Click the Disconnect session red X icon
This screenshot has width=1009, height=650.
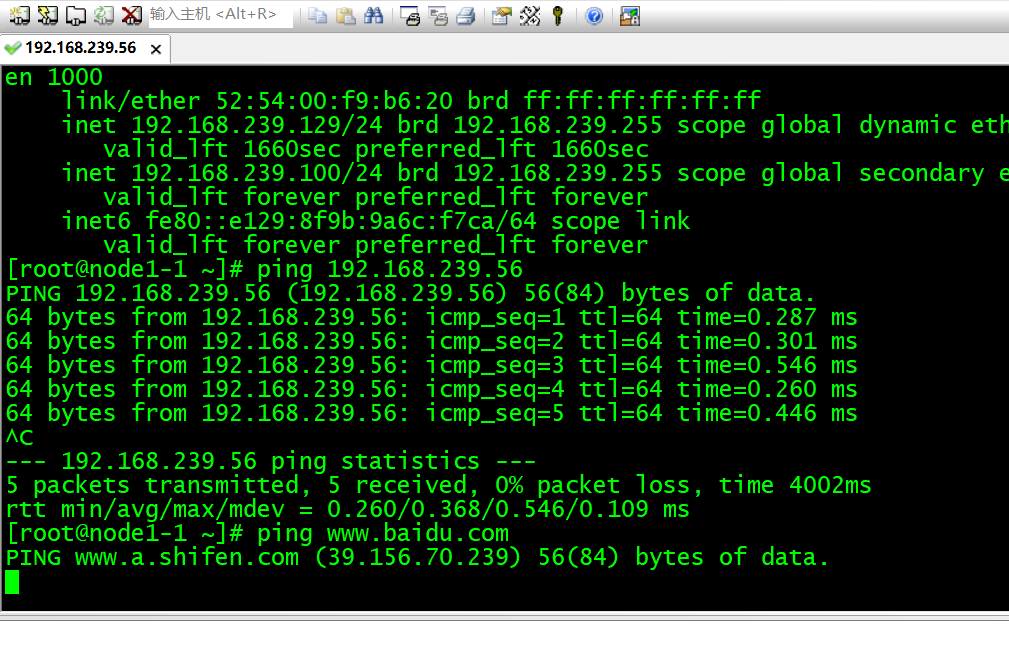pyautogui.click(x=132, y=15)
